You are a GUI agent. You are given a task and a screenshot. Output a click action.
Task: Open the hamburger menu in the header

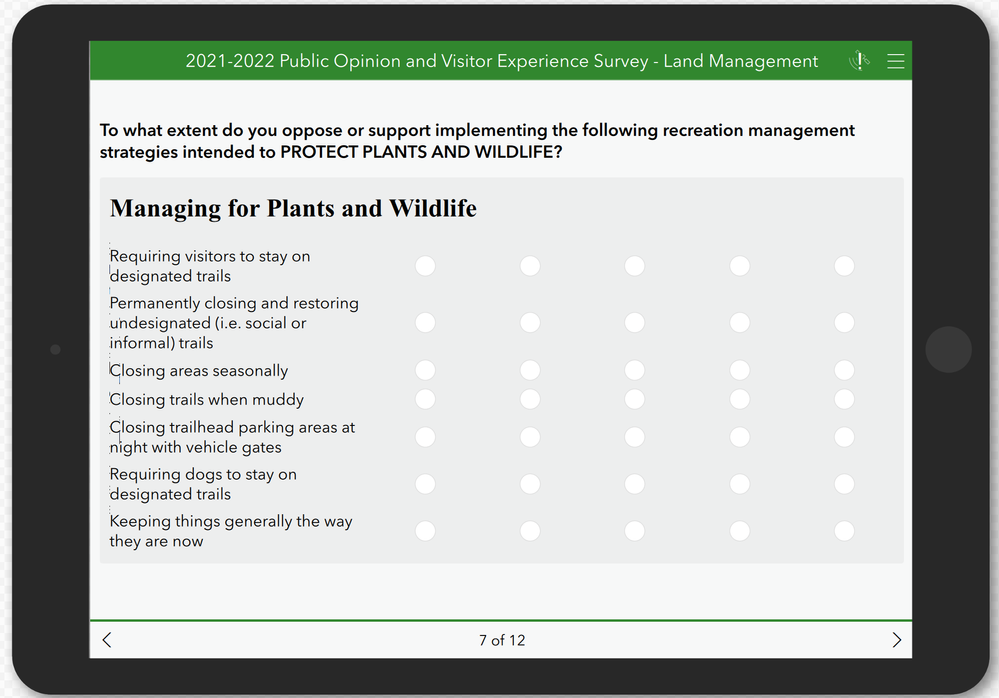click(x=895, y=62)
